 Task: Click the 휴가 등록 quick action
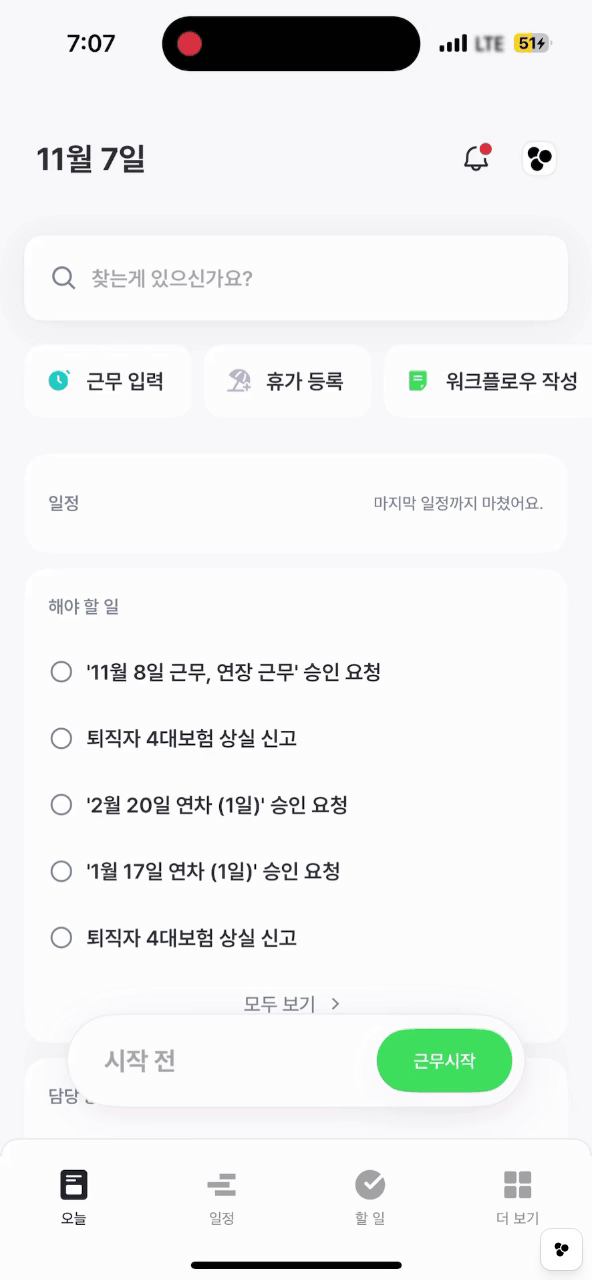tap(287, 380)
